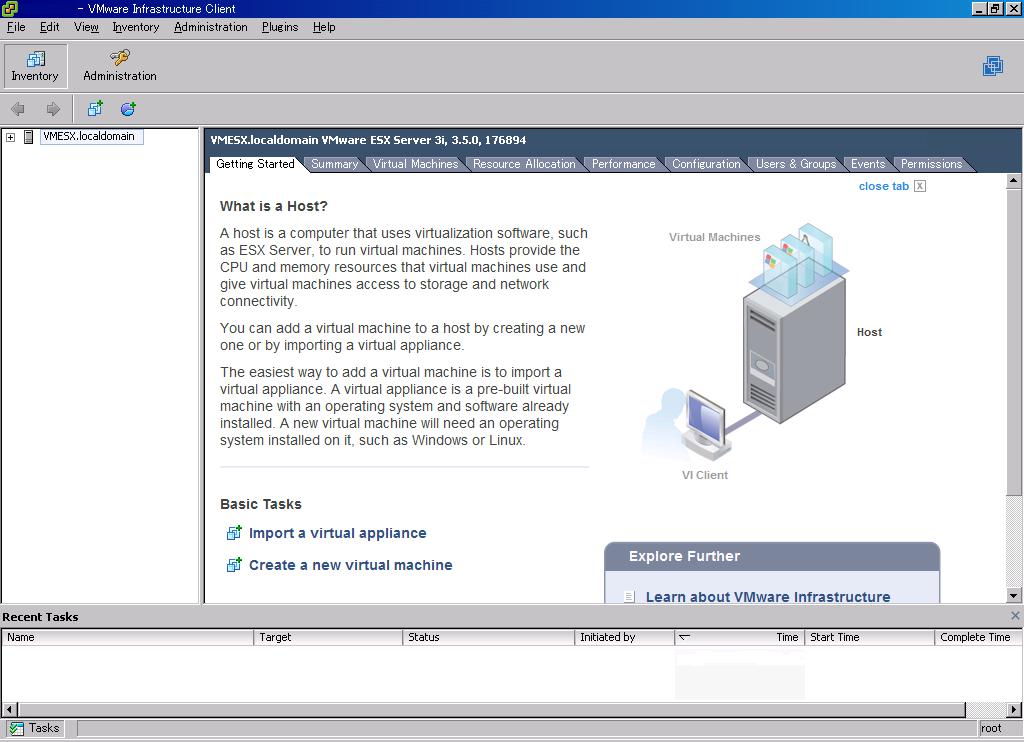
Task: Click Create a new virtual machine link
Action: click(351, 565)
